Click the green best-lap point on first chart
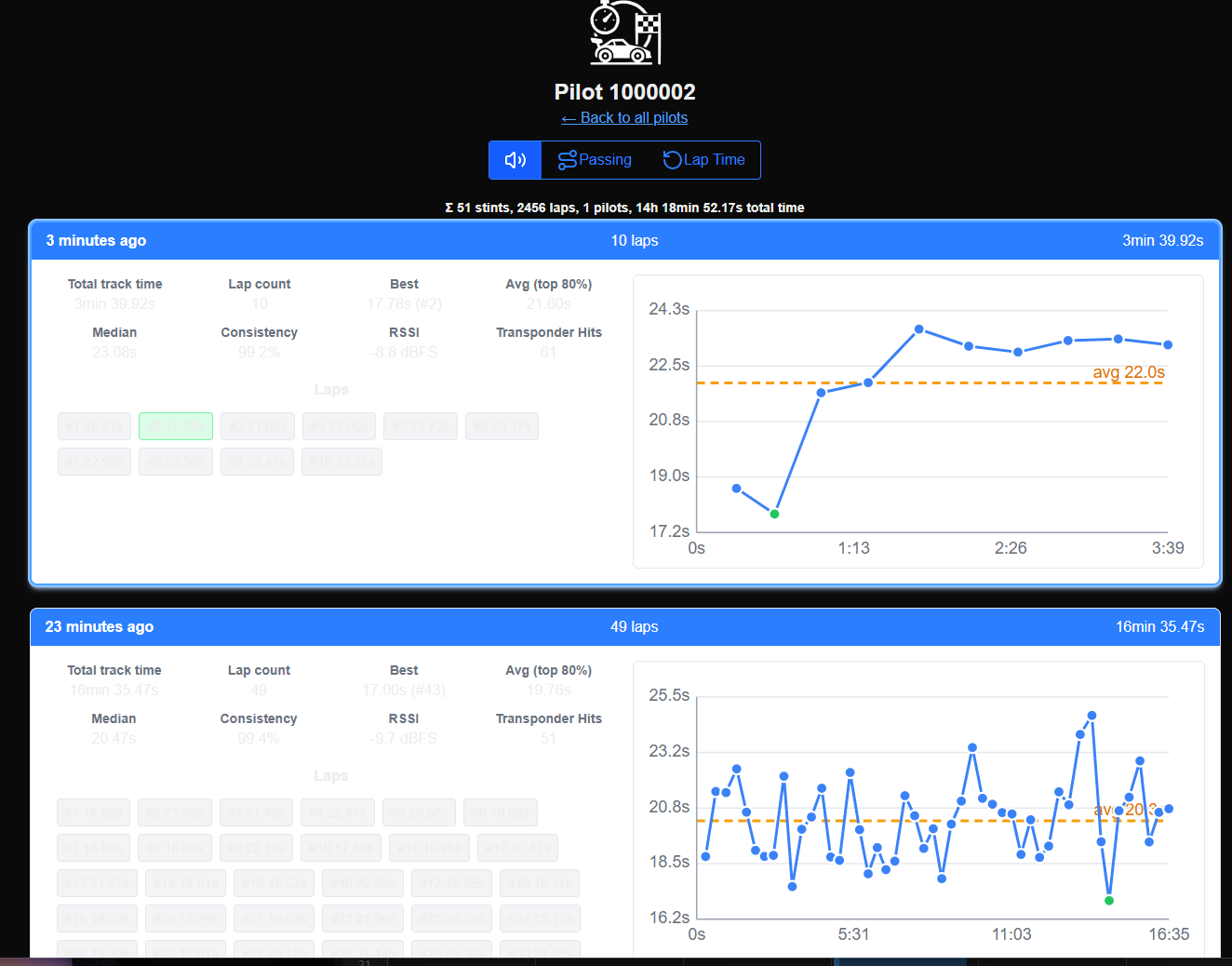This screenshot has height=966, width=1232. [x=774, y=514]
